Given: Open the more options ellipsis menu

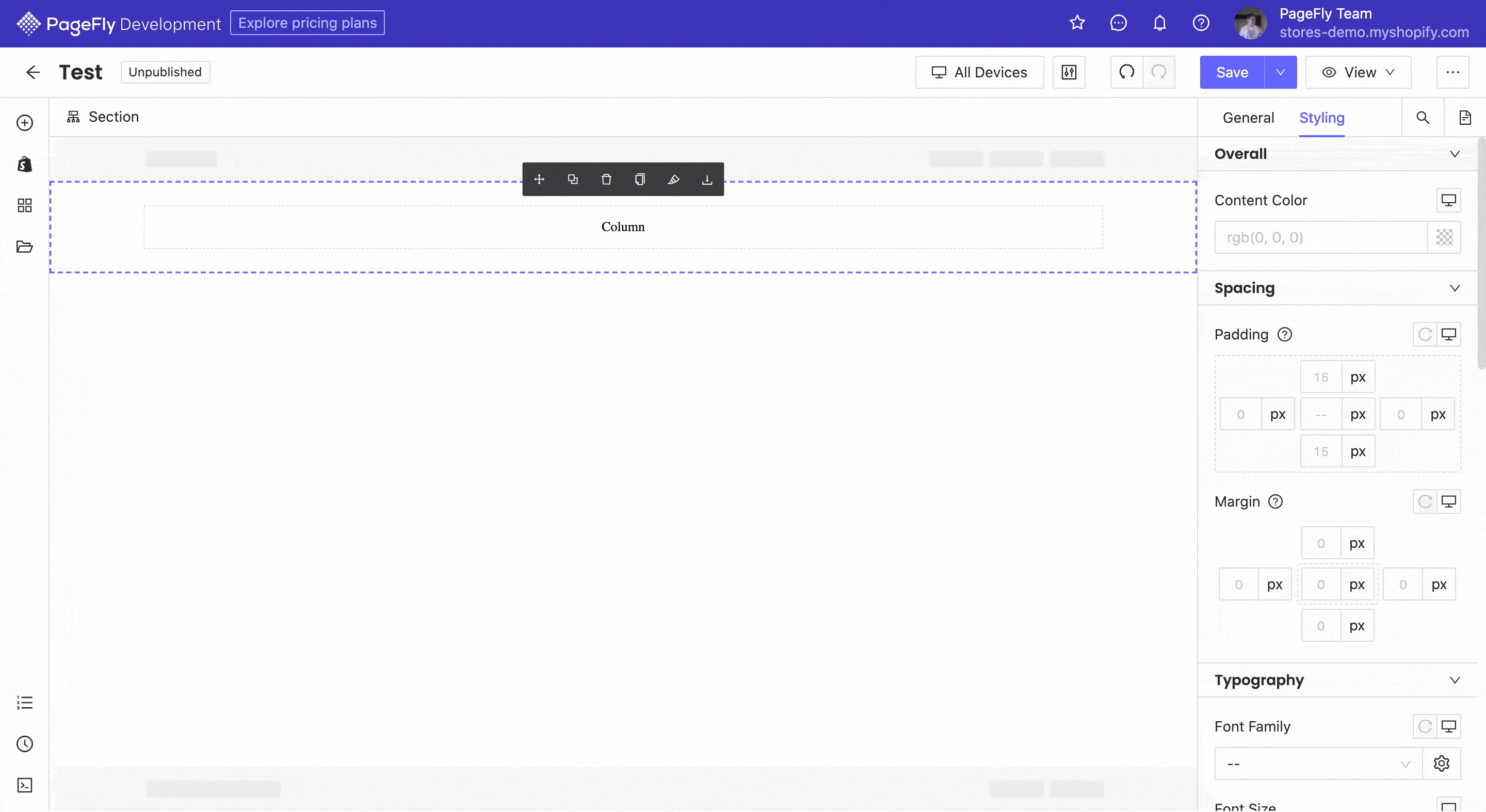Looking at the screenshot, I should (x=1452, y=72).
